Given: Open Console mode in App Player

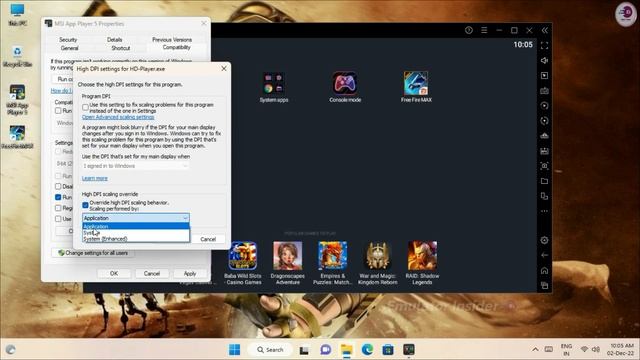Looking at the screenshot, I should [345, 87].
